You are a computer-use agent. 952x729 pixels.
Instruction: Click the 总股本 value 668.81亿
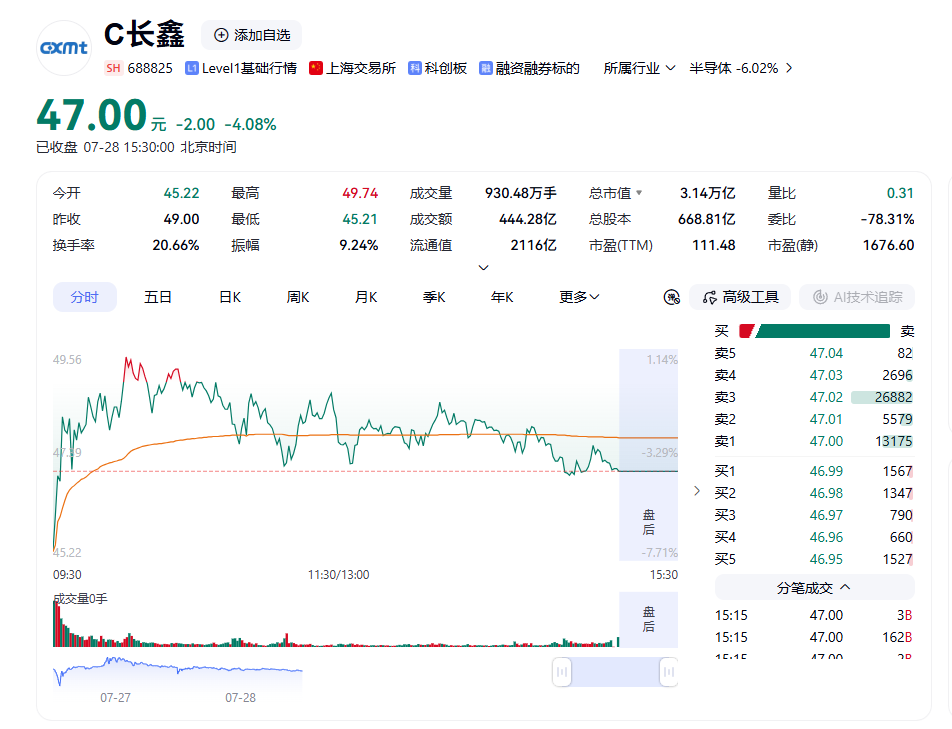click(x=706, y=219)
